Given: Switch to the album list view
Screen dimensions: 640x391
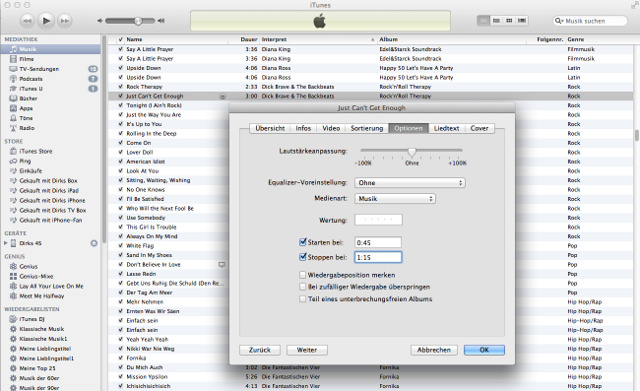Looking at the screenshot, I should coord(496,20).
